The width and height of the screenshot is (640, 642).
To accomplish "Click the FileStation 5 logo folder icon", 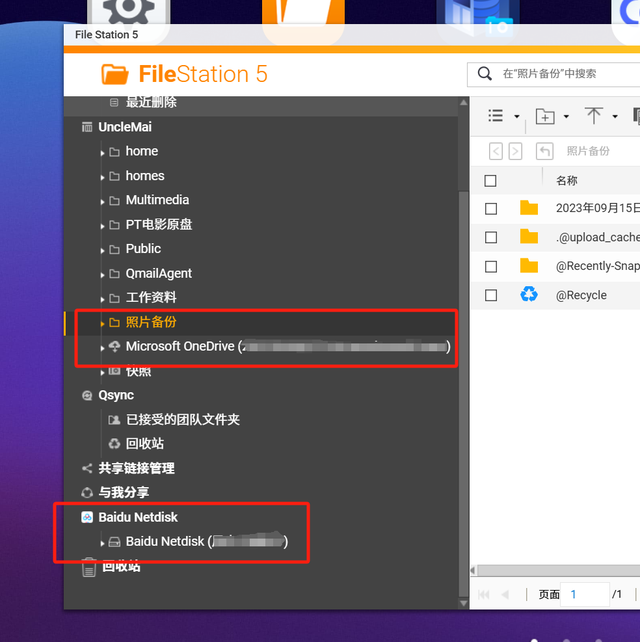I will (115, 74).
